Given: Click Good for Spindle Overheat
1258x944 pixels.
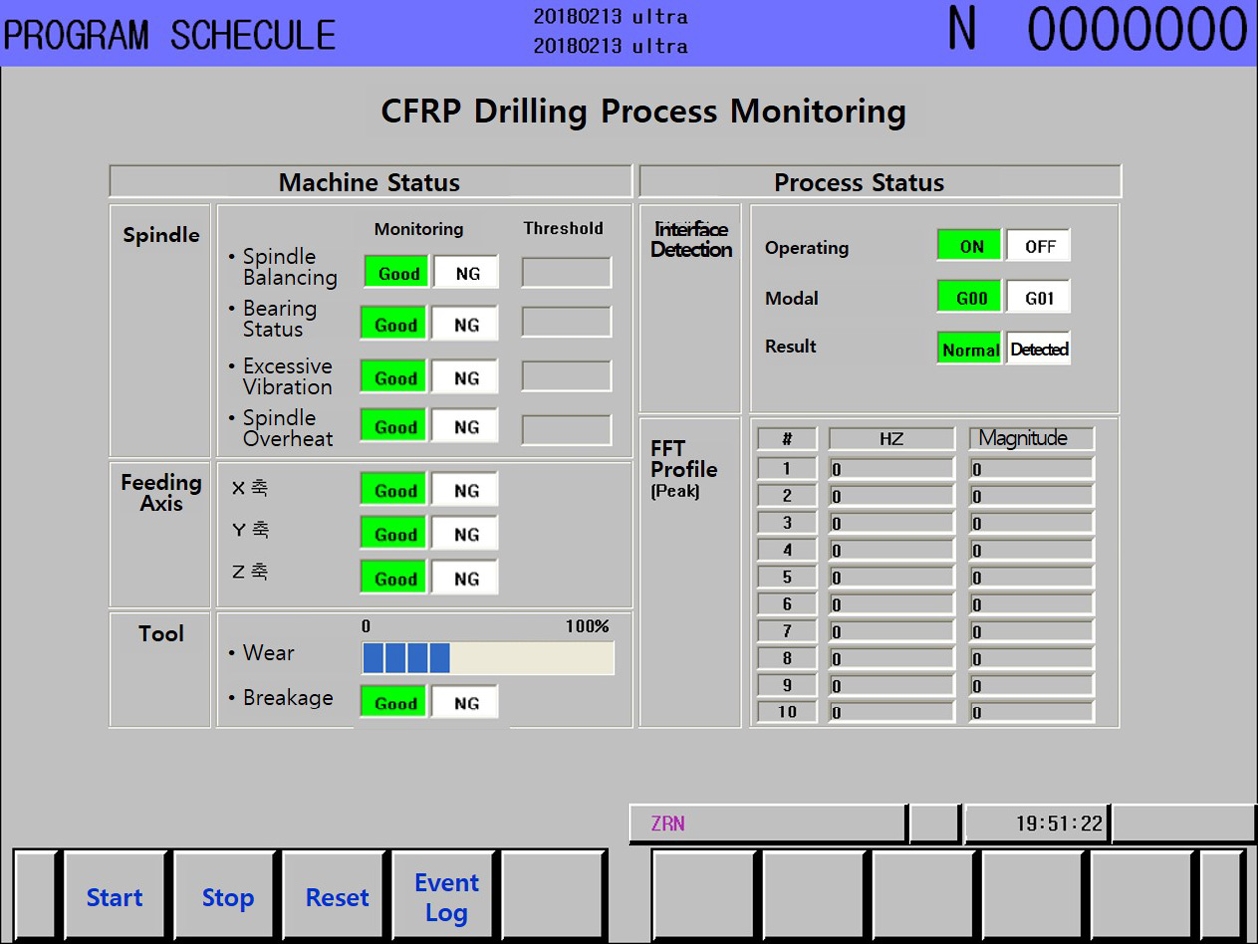Looking at the screenshot, I should click(x=395, y=427).
